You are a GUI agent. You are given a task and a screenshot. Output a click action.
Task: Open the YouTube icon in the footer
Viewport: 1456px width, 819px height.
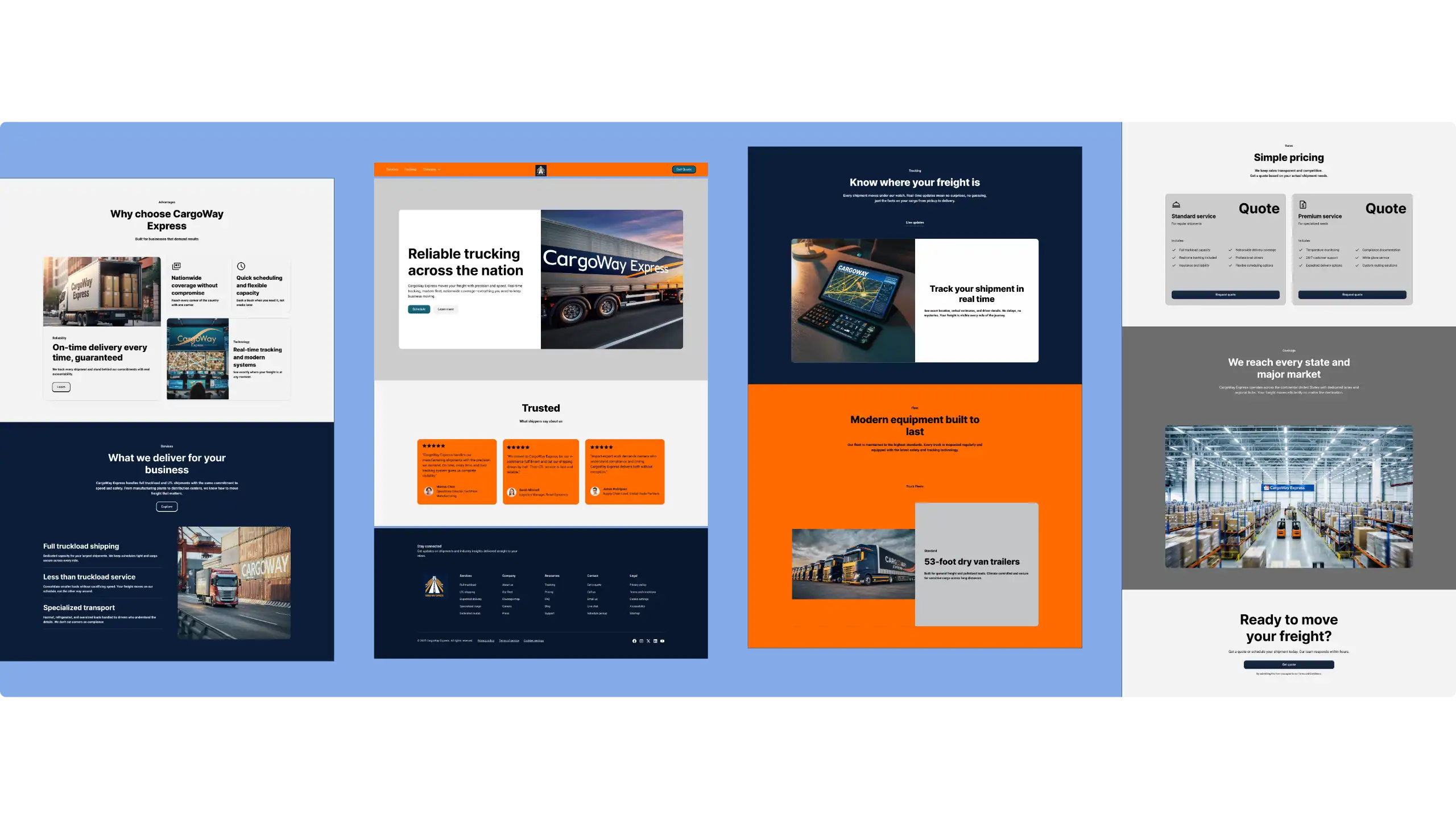(x=662, y=641)
